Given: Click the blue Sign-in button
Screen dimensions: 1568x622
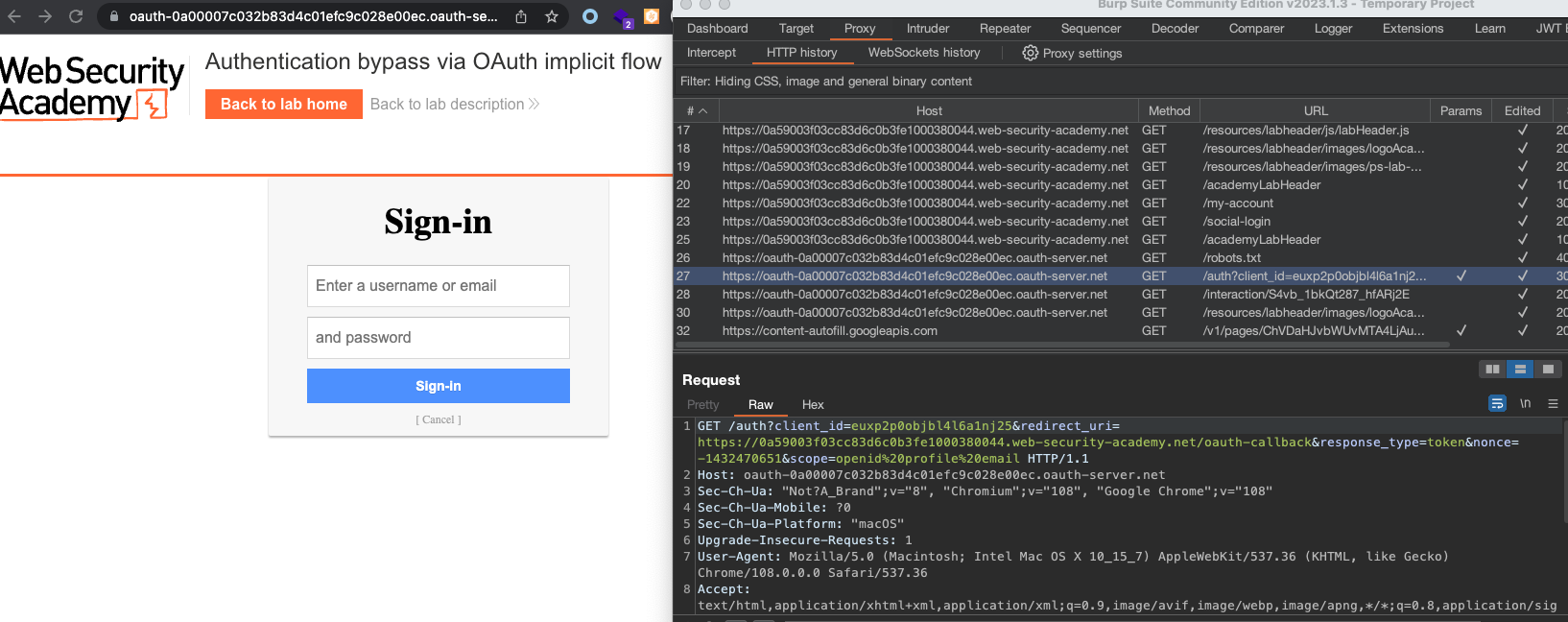Looking at the screenshot, I should [x=438, y=386].
